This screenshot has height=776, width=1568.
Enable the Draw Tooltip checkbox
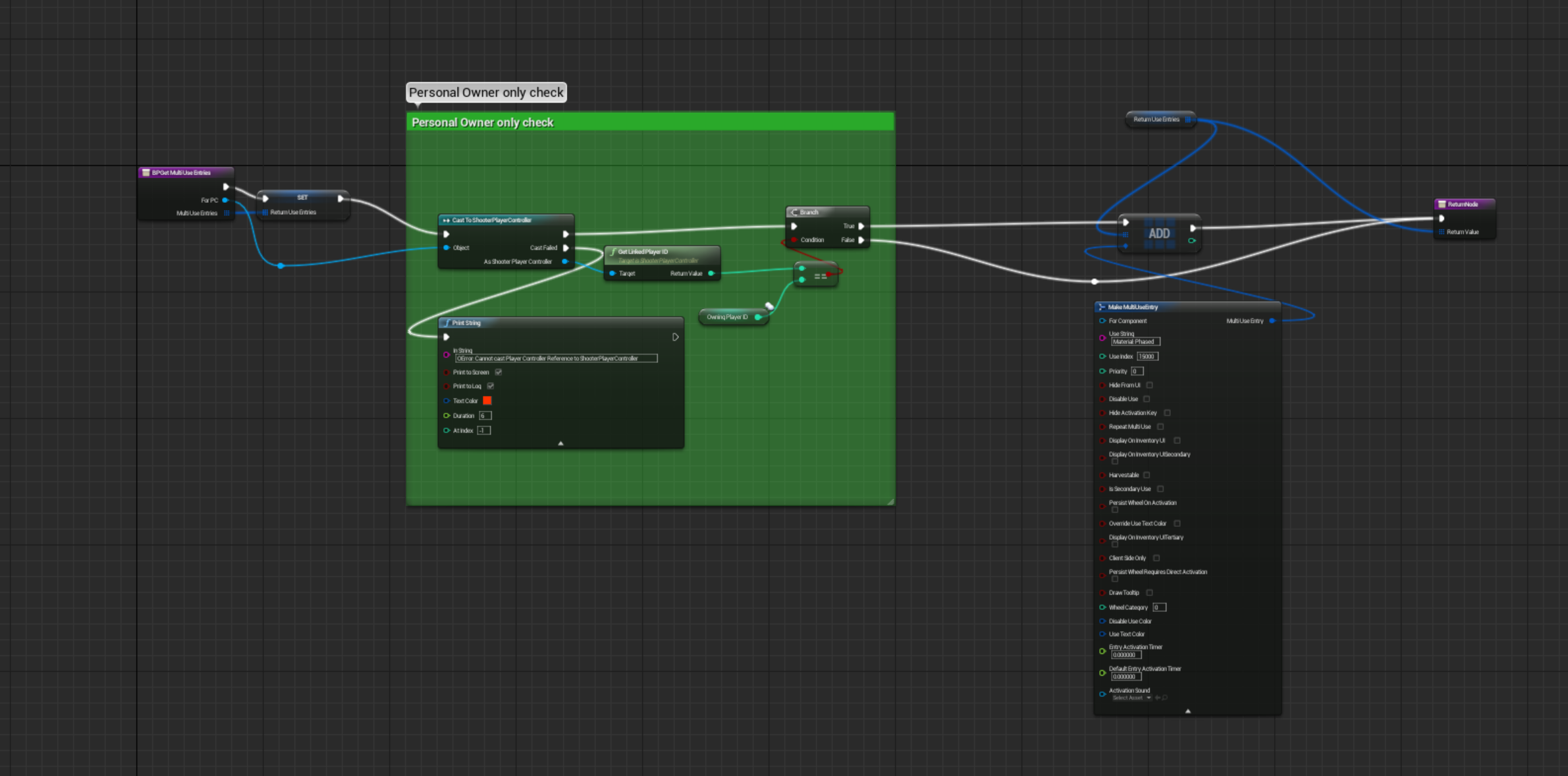point(1149,593)
